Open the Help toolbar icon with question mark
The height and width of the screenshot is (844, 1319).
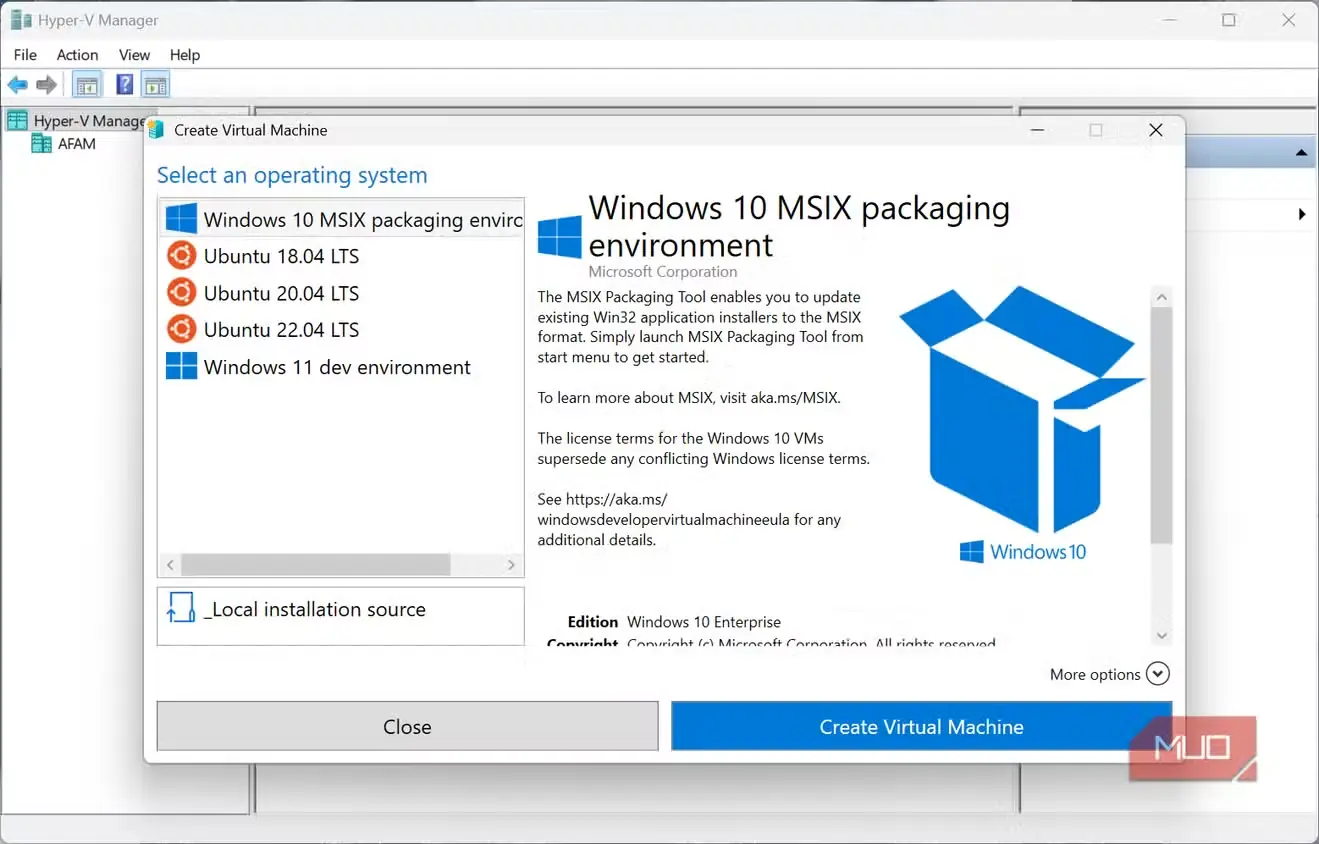point(125,85)
